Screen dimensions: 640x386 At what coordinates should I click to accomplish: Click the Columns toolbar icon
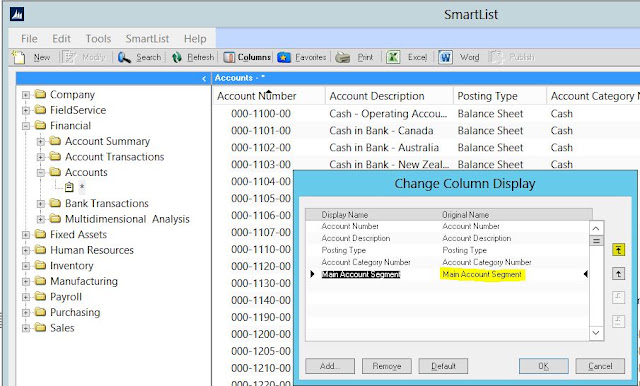[229, 58]
